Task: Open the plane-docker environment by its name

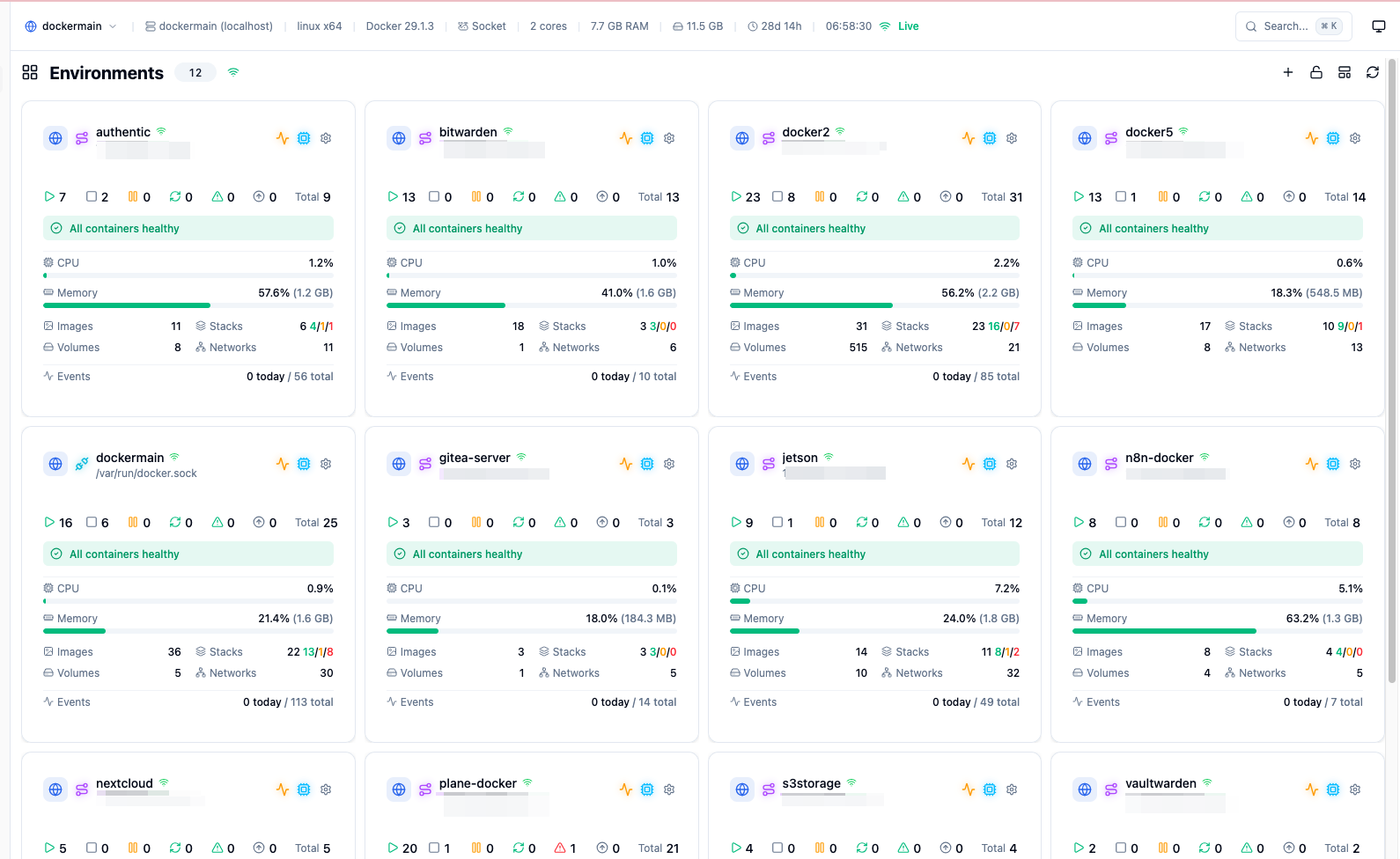Action: [478, 783]
